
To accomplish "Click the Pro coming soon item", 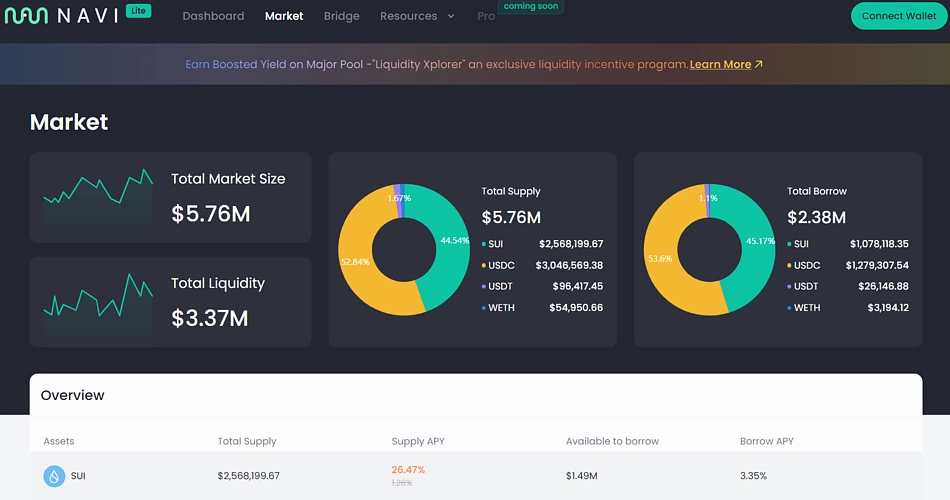I will pos(486,16).
